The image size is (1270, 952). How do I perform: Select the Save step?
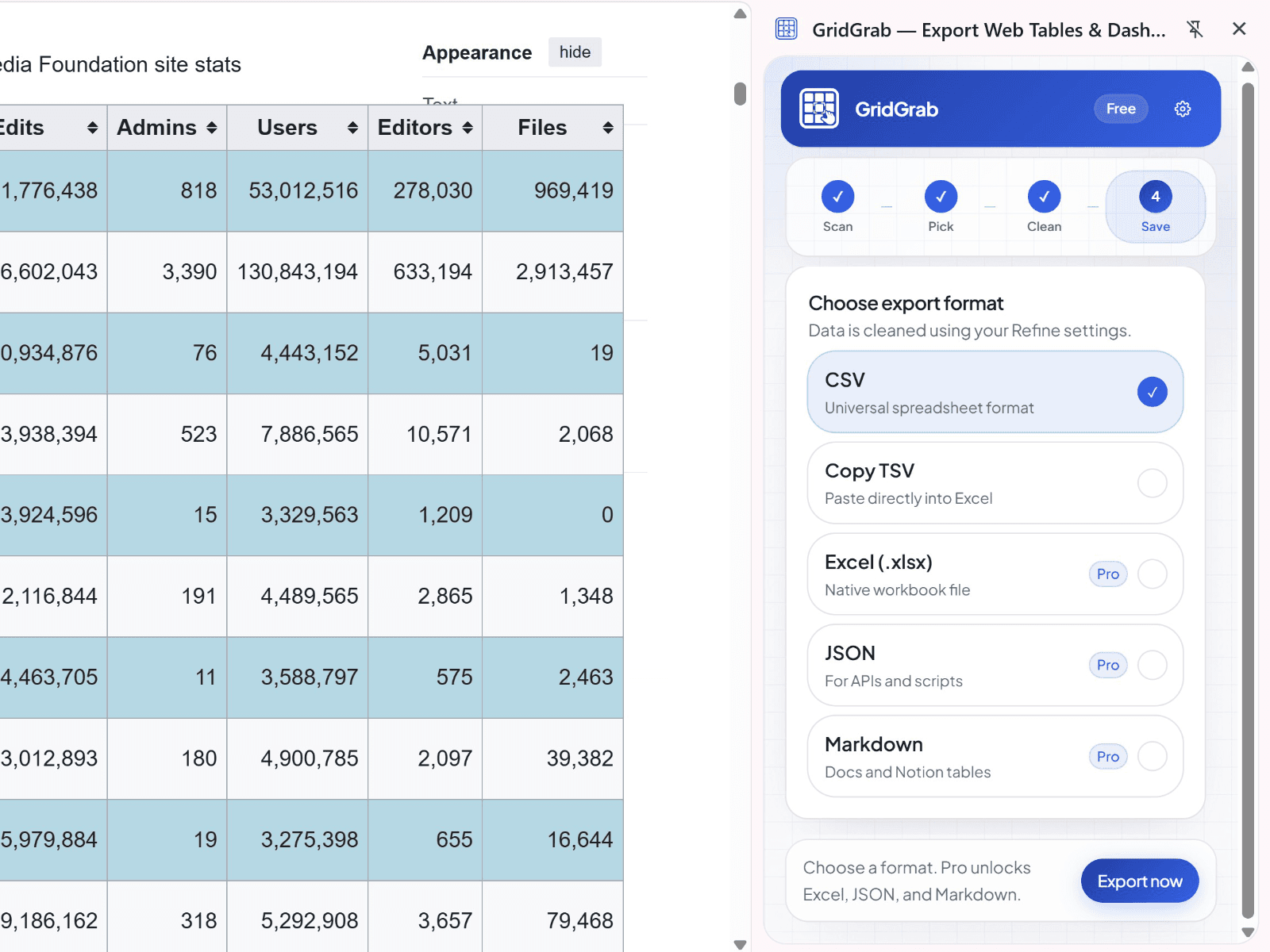[1156, 206]
